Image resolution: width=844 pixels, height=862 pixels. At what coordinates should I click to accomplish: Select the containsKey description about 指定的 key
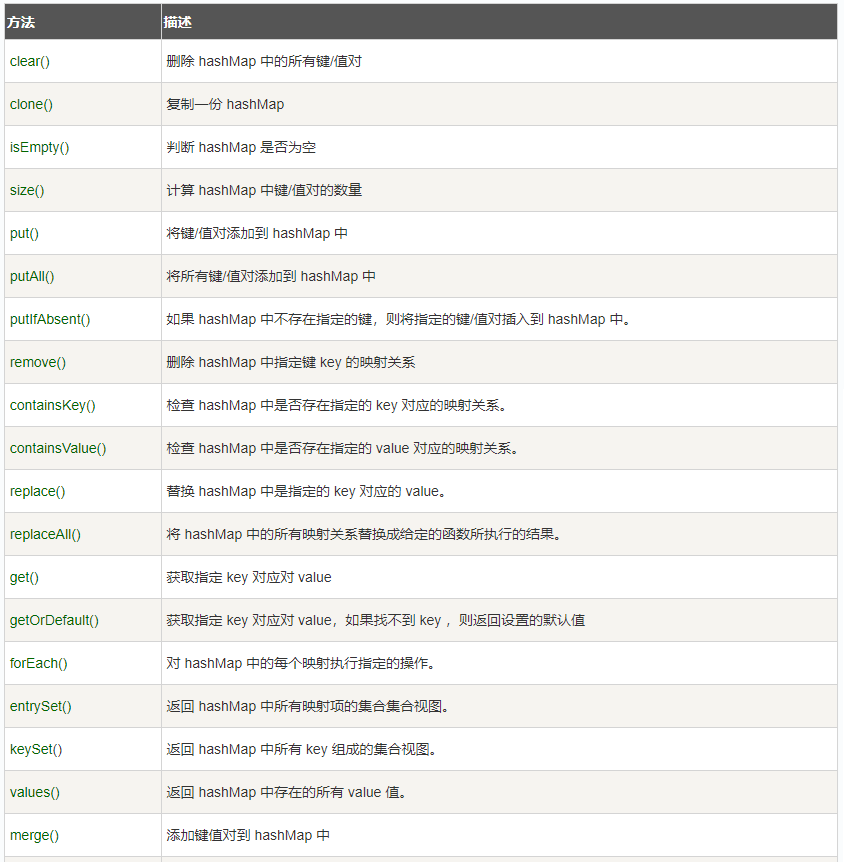(x=337, y=405)
